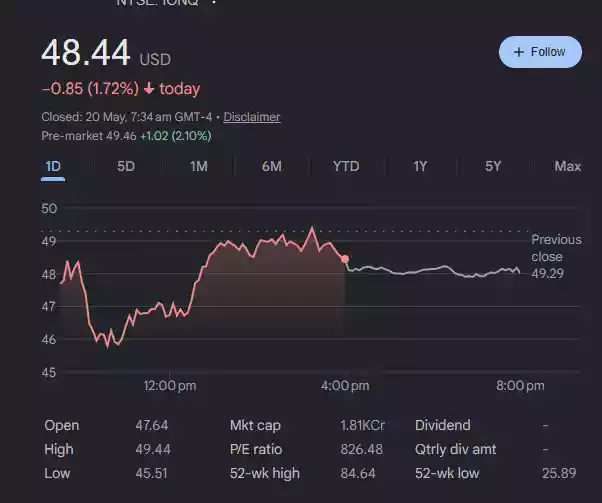Click the 52-wk low label
The height and width of the screenshot is (503, 602).
point(447,473)
